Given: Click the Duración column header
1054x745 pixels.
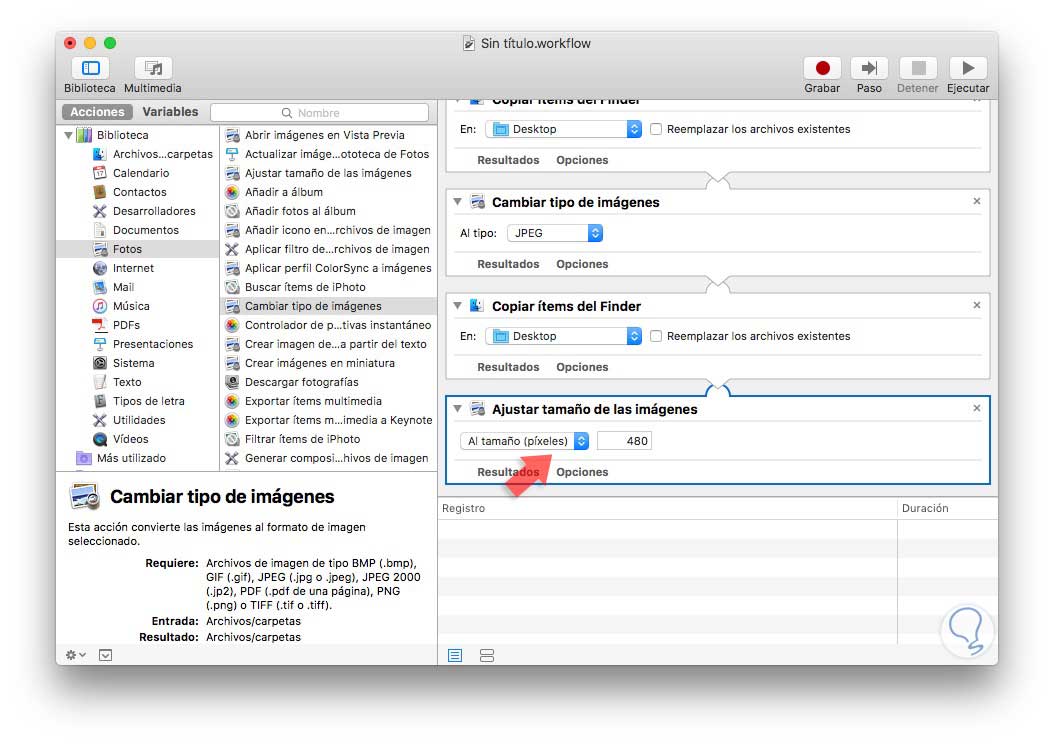Looking at the screenshot, I should 948,508.
